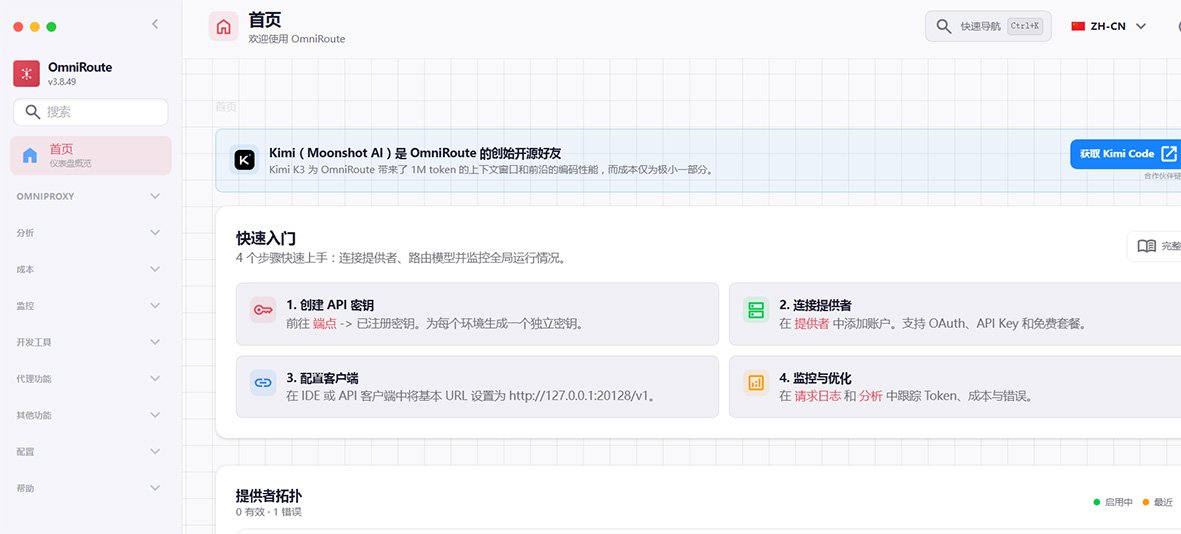This screenshot has width=1181, height=534.
Task: Expand the 代理功能 sidebar section
Action: pos(90,378)
